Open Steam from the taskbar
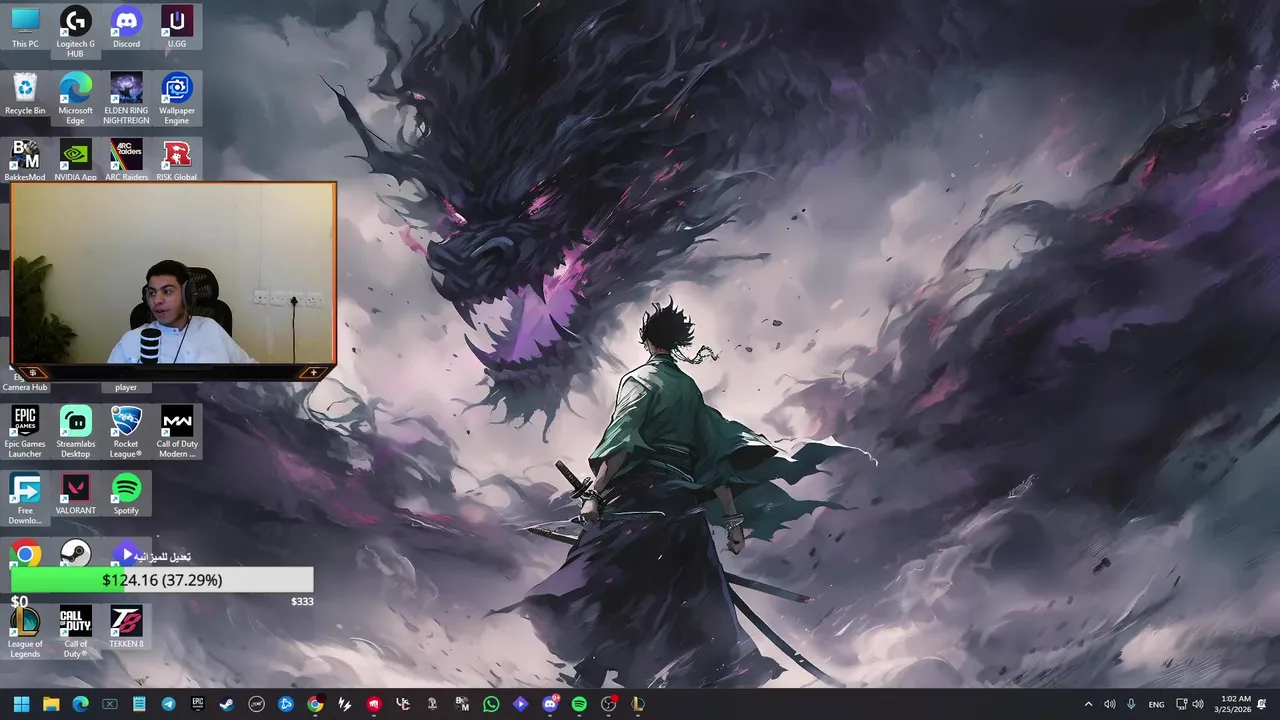This screenshot has height=720, width=1280. [x=227, y=704]
